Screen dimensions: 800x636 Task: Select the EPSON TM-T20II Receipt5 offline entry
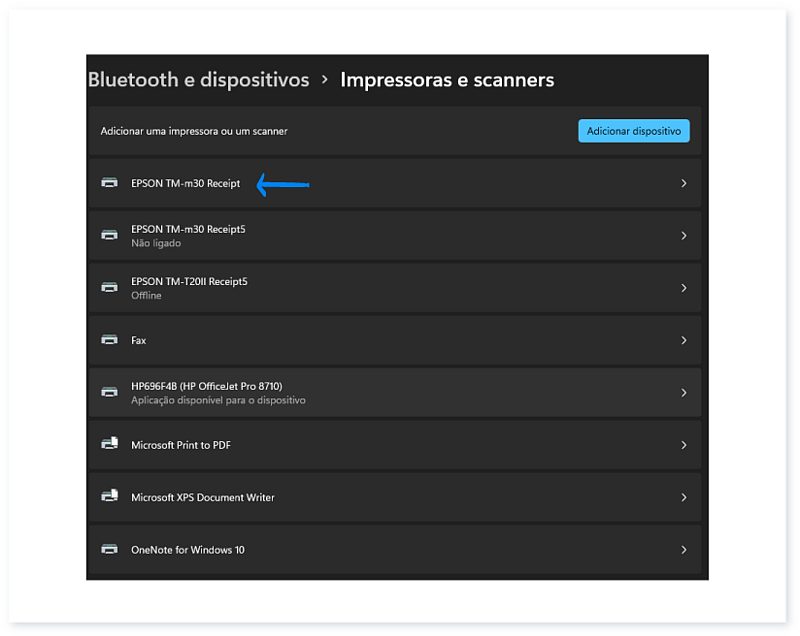[x=189, y=287]
